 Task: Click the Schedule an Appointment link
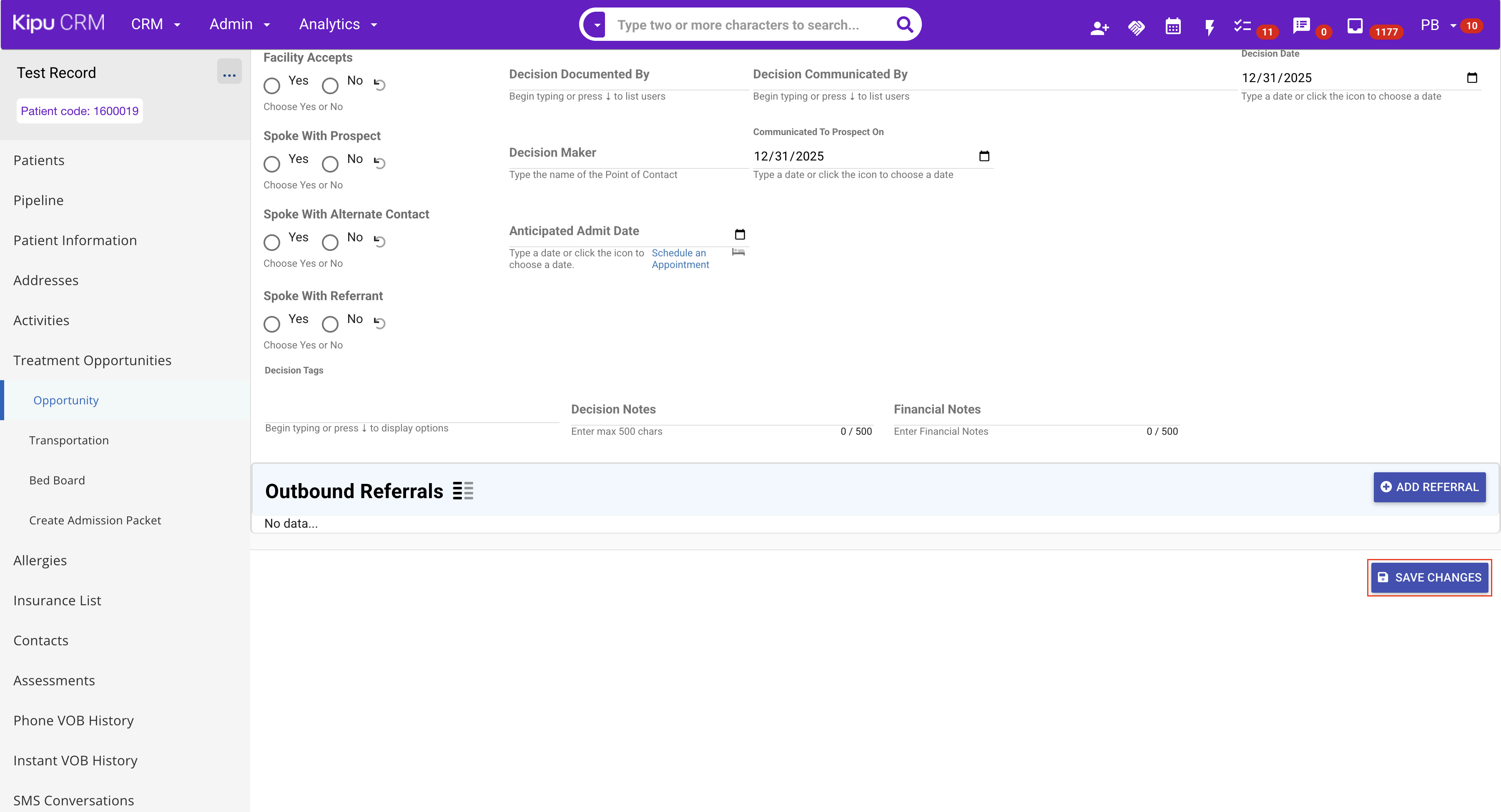click(x=680, y=258)
